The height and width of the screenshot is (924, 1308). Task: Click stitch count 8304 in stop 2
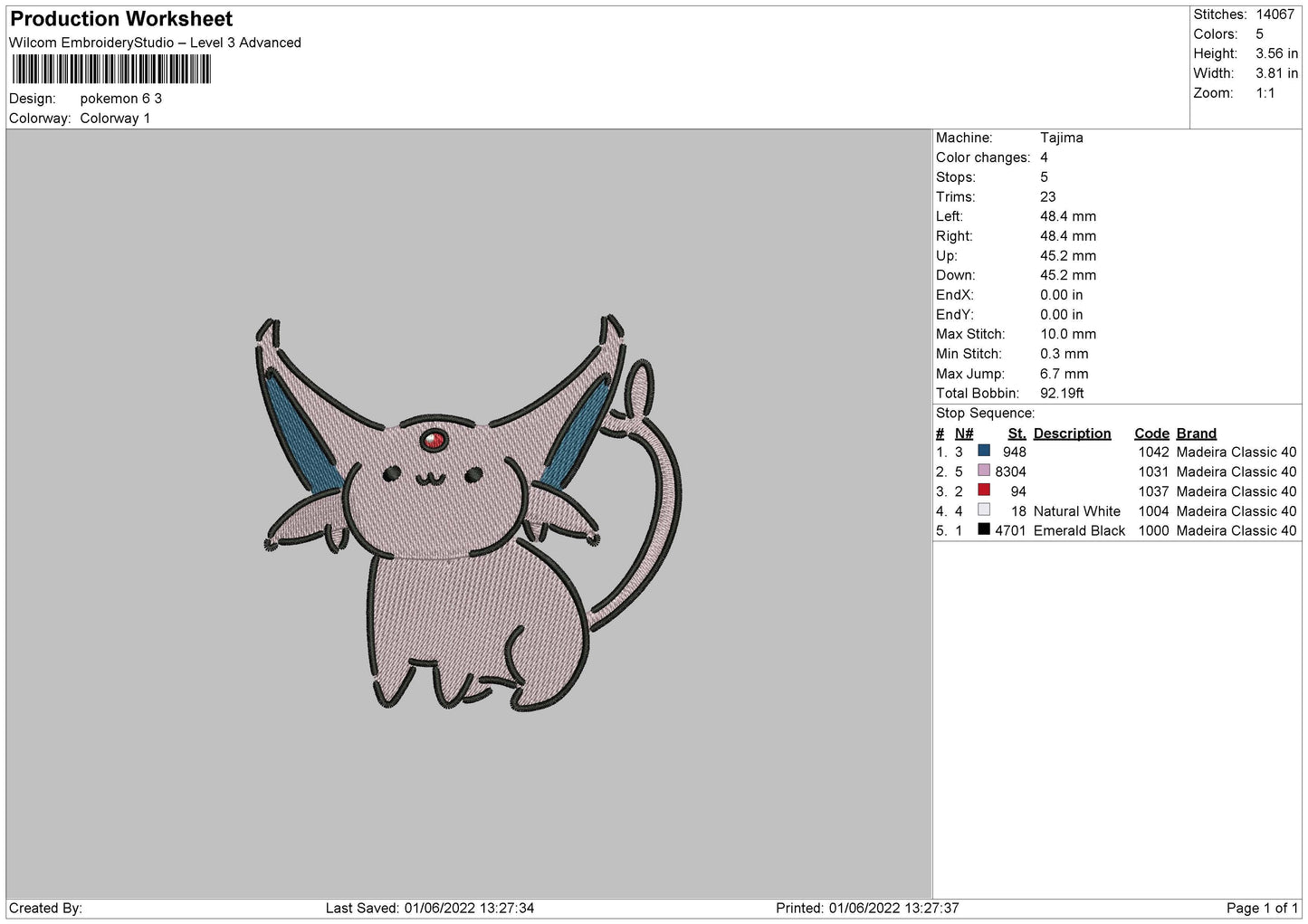pos(1010,472)
